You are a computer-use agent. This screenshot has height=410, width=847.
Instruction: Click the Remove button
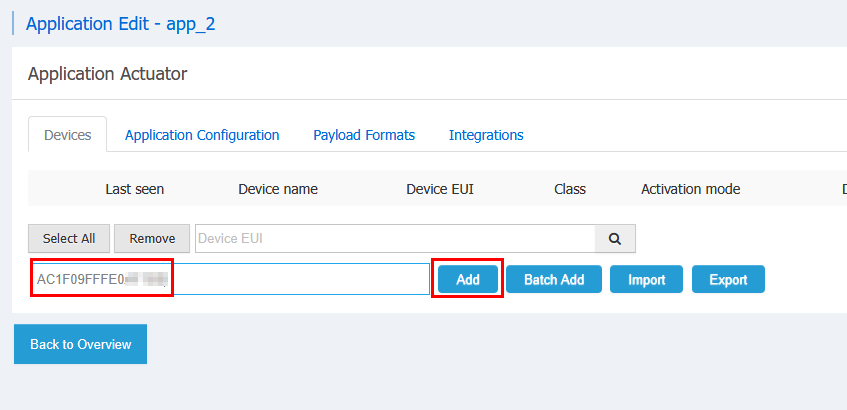click(152, 239)
